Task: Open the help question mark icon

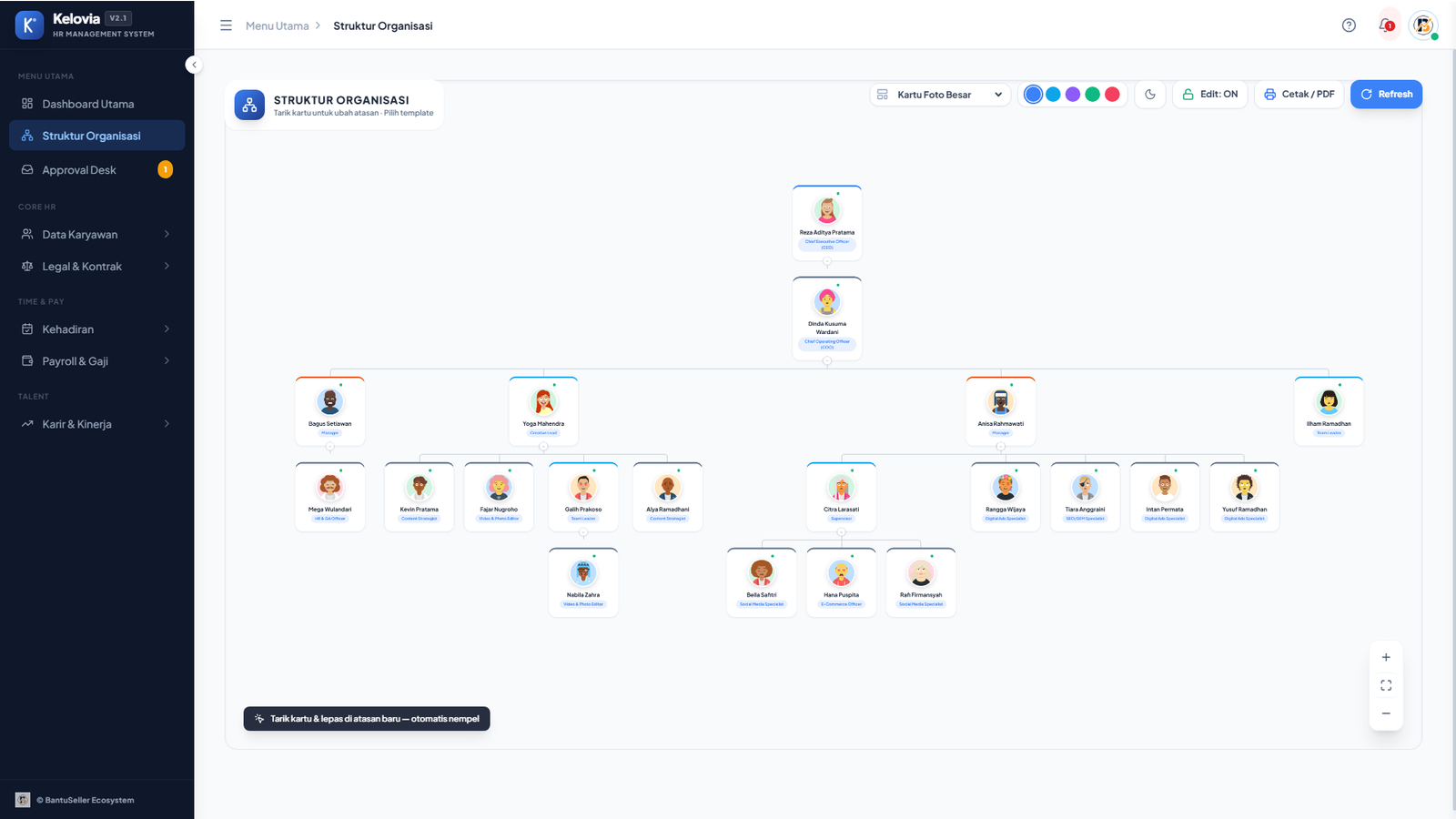Action: [1349, 25]
